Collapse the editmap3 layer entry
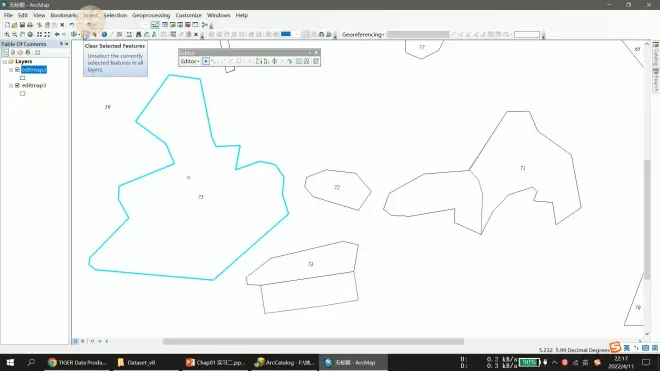The height and width of the screenshot is (371, 660). coord(11,85)
